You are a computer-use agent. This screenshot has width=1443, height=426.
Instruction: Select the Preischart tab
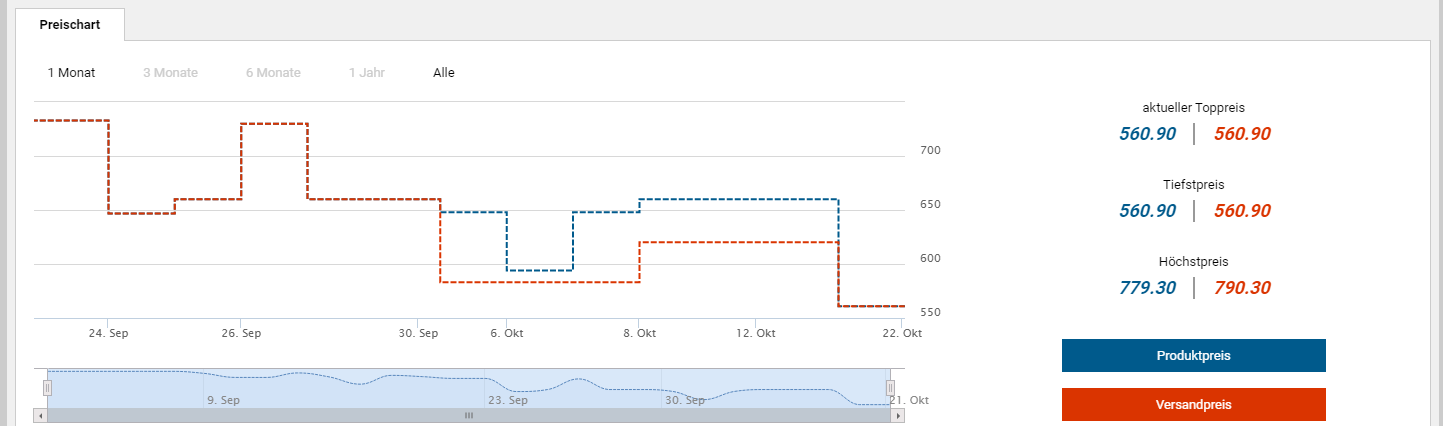(70, 24)
